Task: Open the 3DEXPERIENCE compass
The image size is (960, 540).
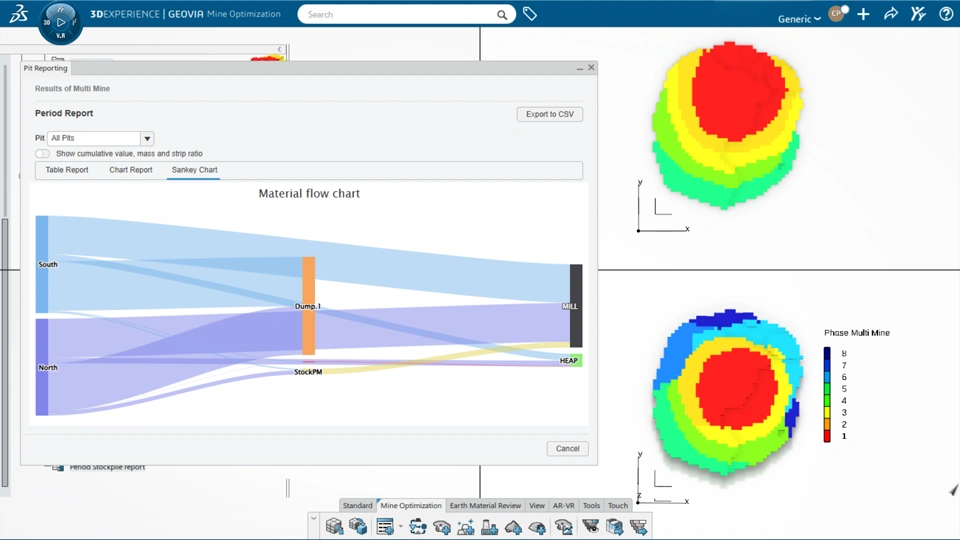Action: click(60, 23)
